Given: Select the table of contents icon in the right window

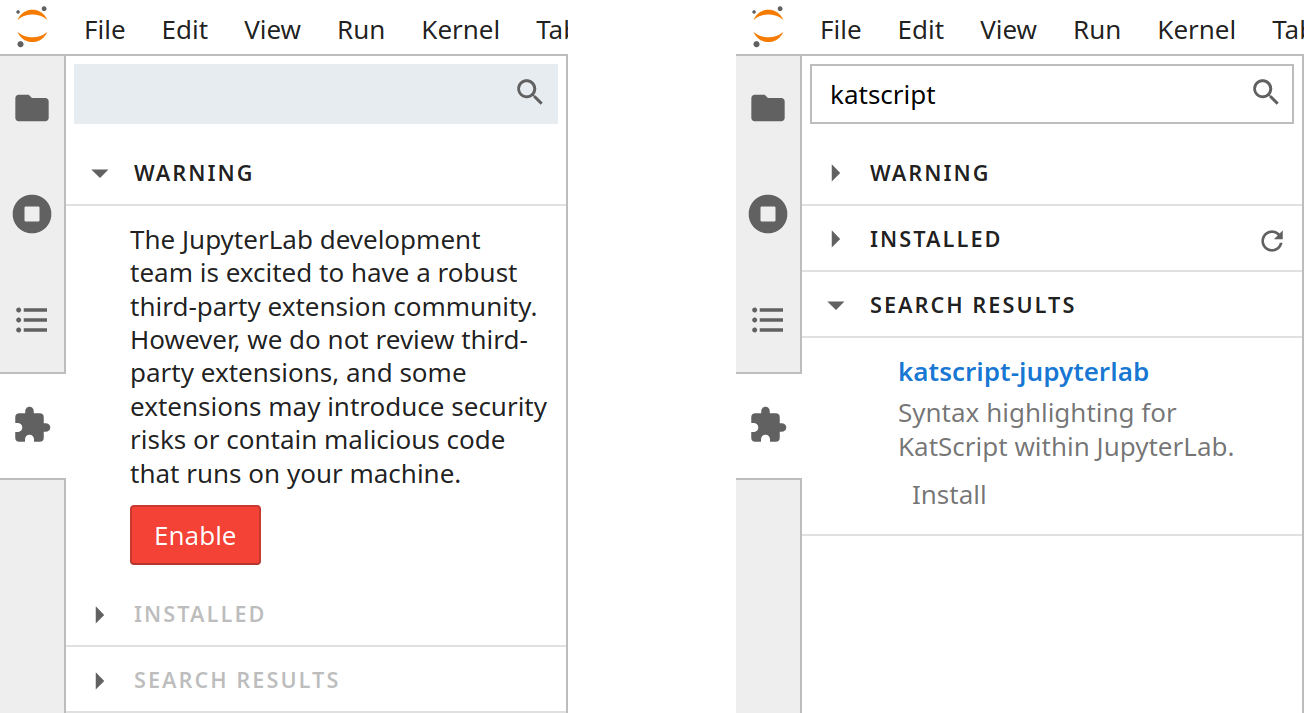Looking at the screenshot, I should point(768,320).
